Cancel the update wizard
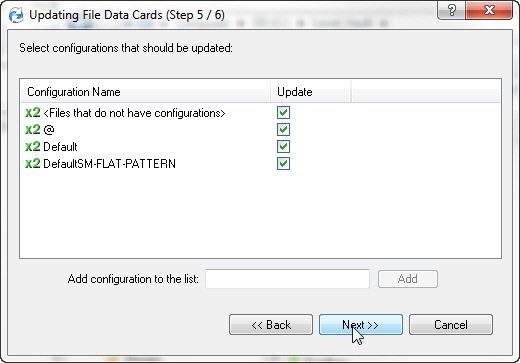This screenshot has width=520, height=363. click(451, 324)
